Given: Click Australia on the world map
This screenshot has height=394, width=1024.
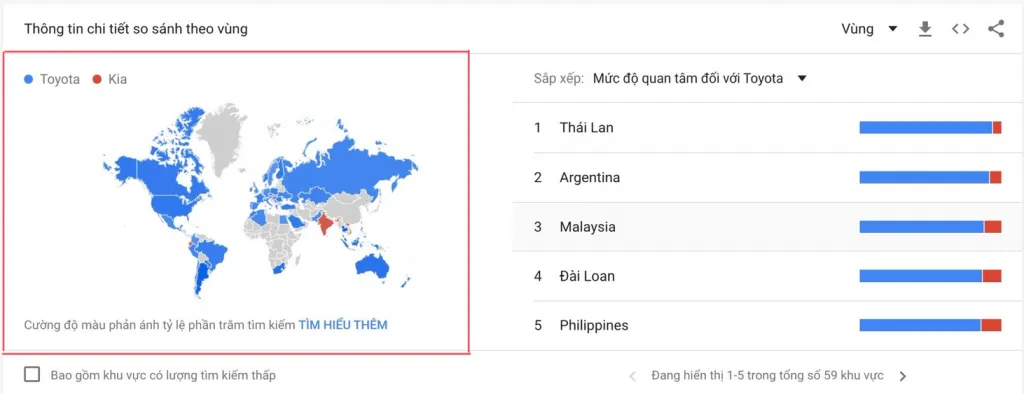Looking at the screenshot, I should pyautogui.click(x=374, y=264).
